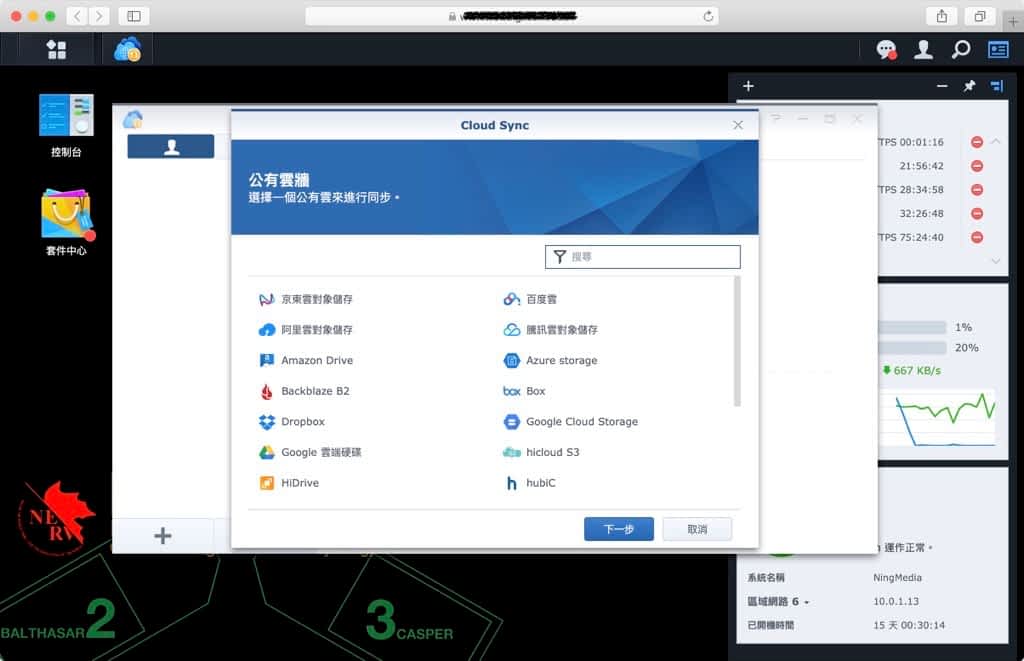Open the 套件中心 desktop icon
Viewport: 1024px width, 661px height.
(x=66, y=223)
